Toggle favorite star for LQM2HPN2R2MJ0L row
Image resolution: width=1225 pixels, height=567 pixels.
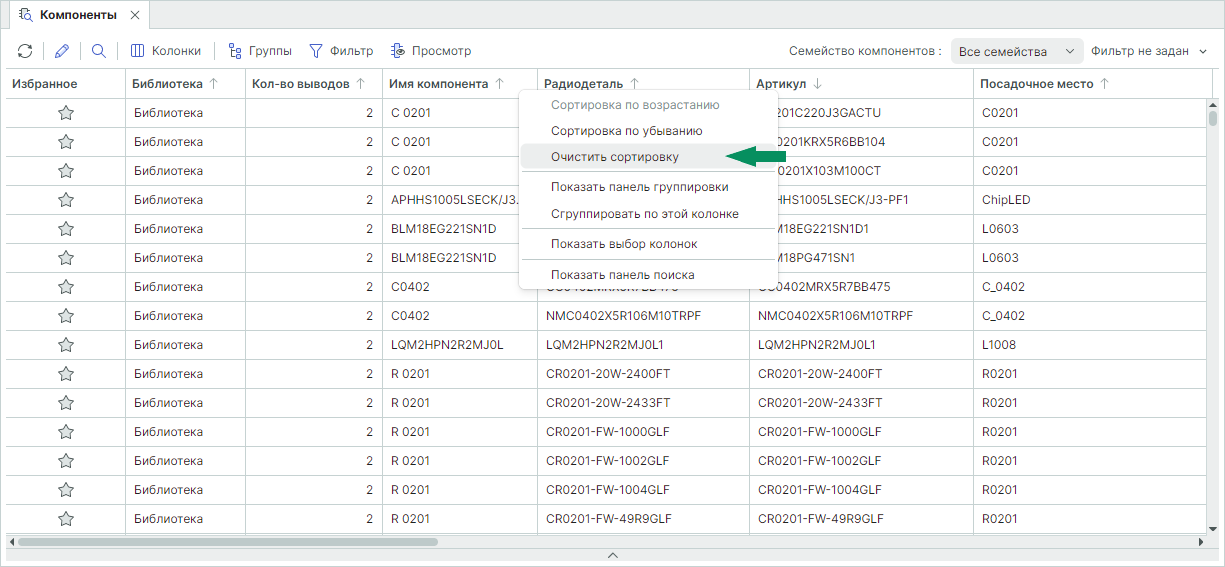(66, 345)
